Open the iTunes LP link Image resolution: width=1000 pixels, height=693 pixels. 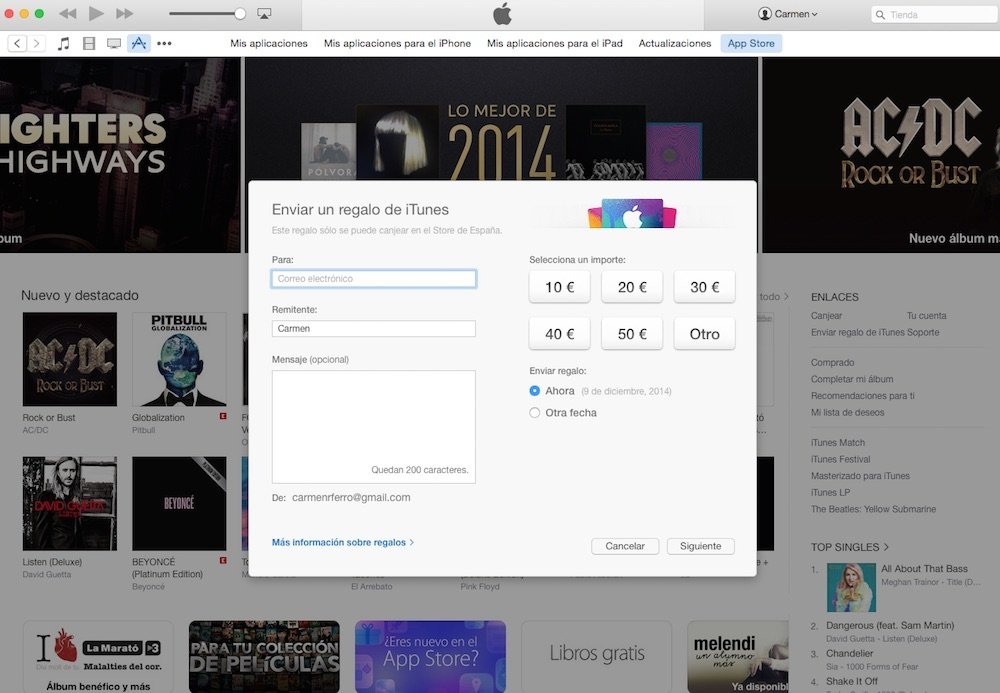pyautogui.click(x=830, y=492)
